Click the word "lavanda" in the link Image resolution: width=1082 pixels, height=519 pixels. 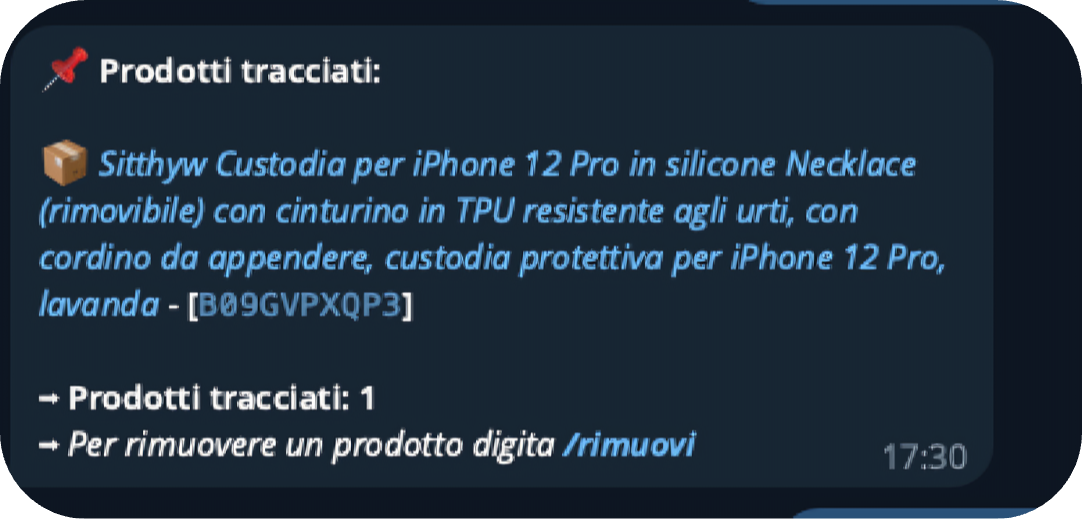[x=99, y=305]
